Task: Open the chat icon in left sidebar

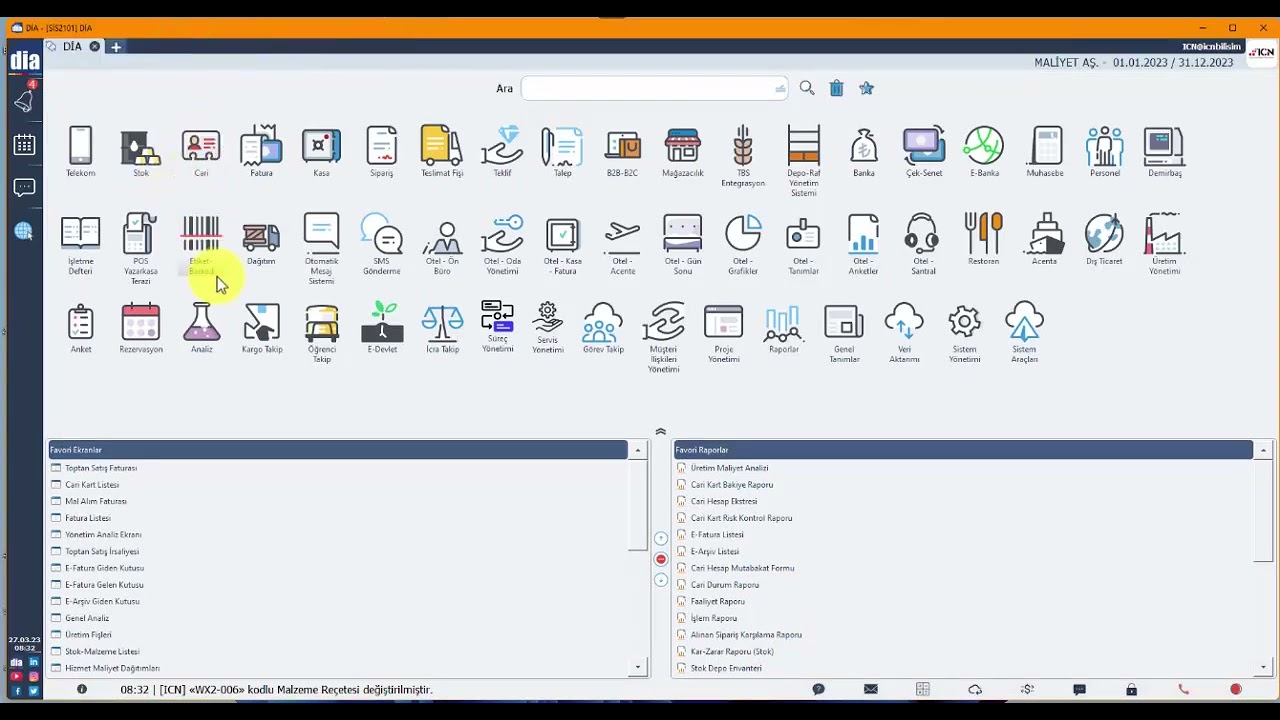Action: point(24,188)
